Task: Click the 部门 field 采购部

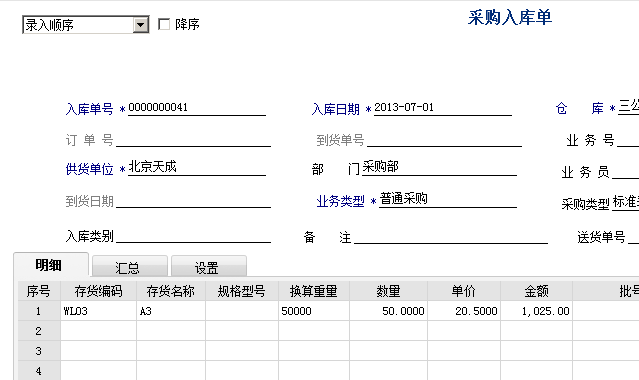Action: [x=439, y=167]
